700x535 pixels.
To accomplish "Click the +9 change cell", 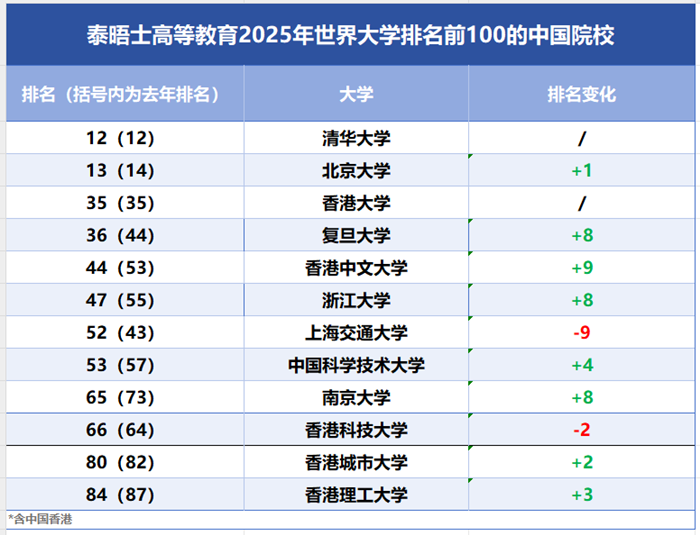I will [582, 268].
